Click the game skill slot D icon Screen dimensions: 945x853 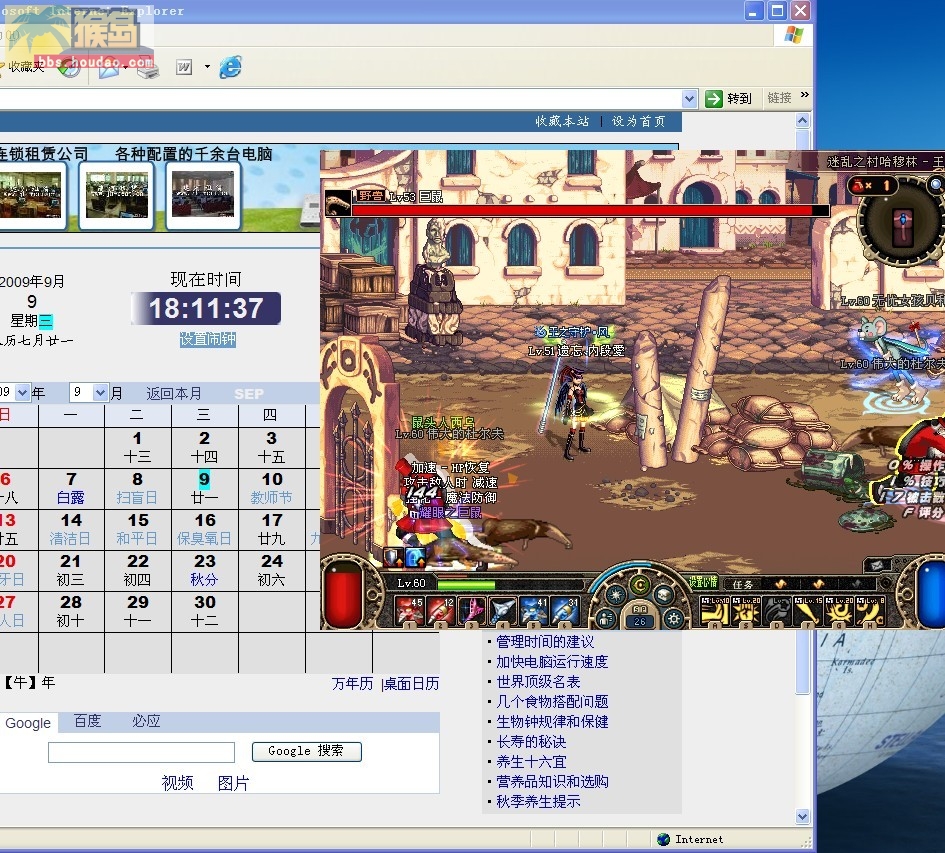[777, 611]
